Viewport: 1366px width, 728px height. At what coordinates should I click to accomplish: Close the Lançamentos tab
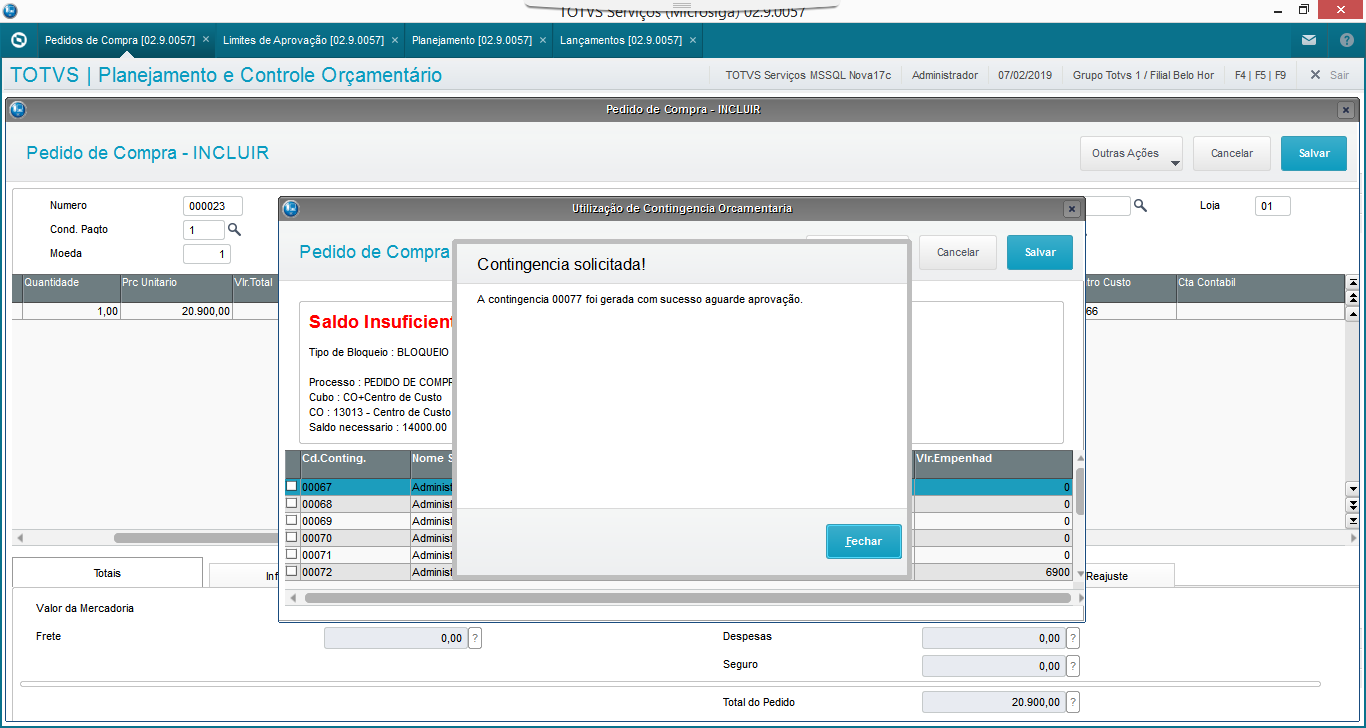point(693,40)
